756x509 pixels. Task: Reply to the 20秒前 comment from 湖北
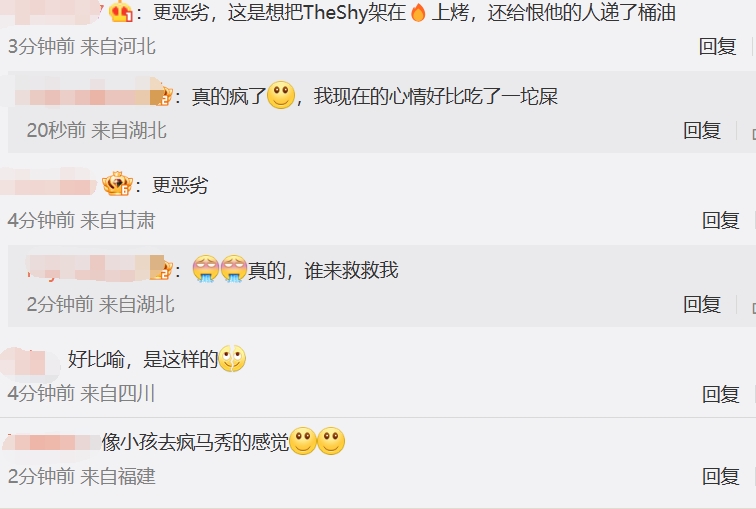tap(702, 131)
